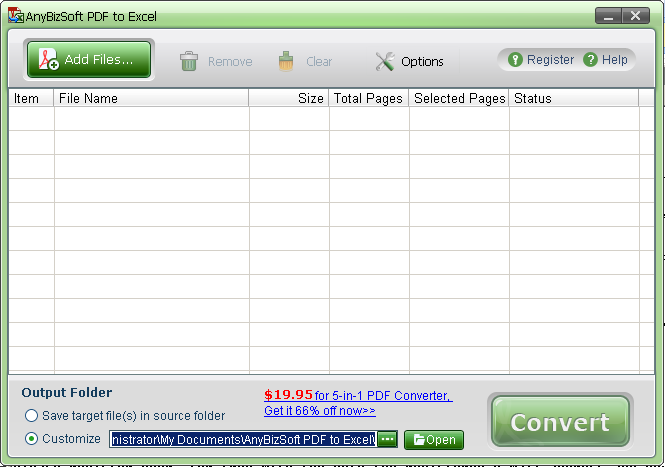Click the File Name column header
The image size is (665, 467).
coord(151,98)
